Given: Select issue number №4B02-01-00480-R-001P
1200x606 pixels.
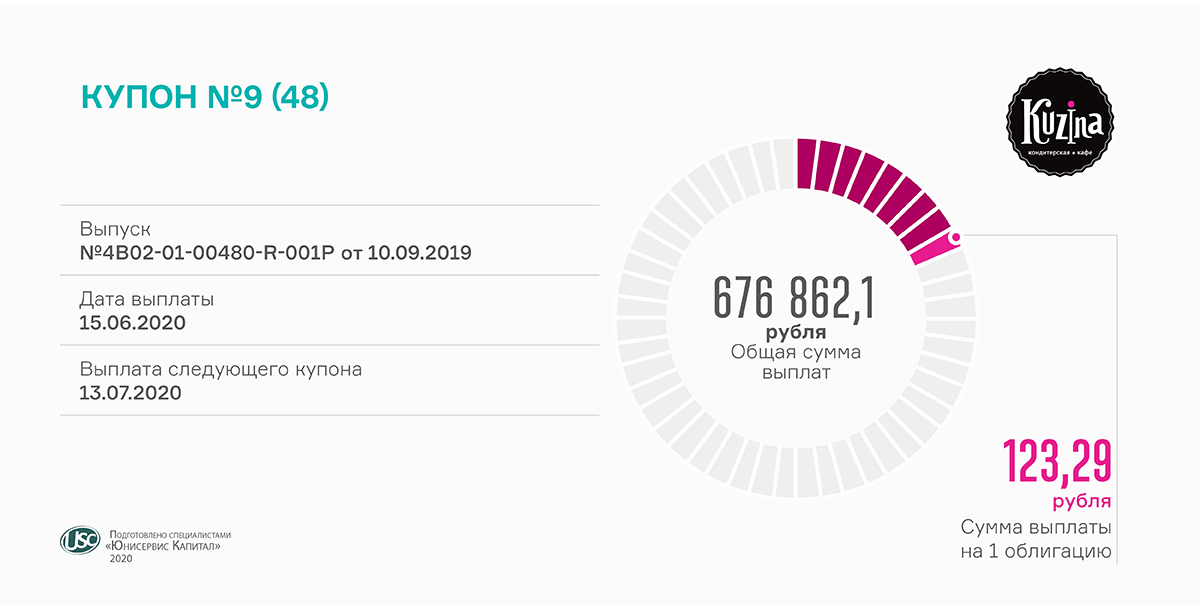Looking at the screenshot, I should pos(207,252).
